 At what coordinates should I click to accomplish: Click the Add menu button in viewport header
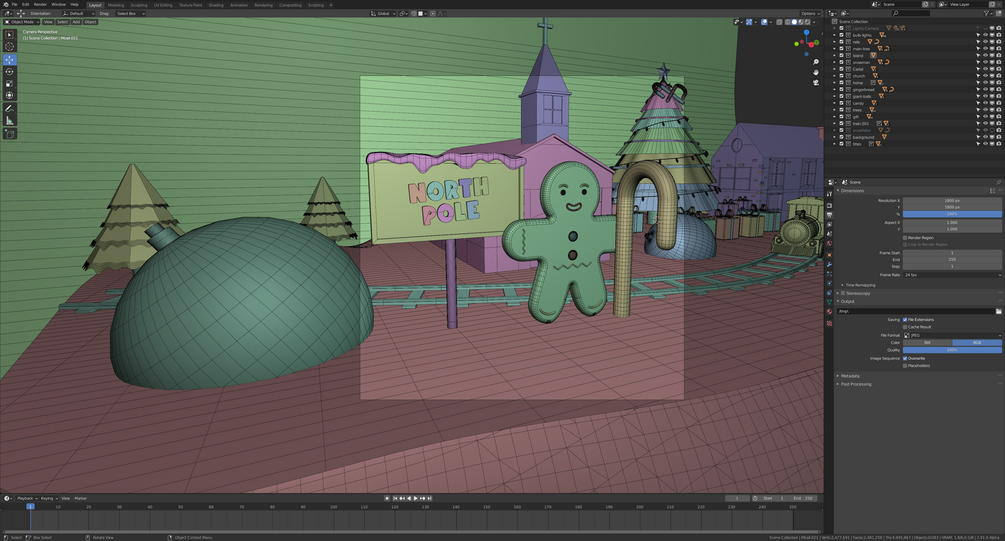pos(76,21)
